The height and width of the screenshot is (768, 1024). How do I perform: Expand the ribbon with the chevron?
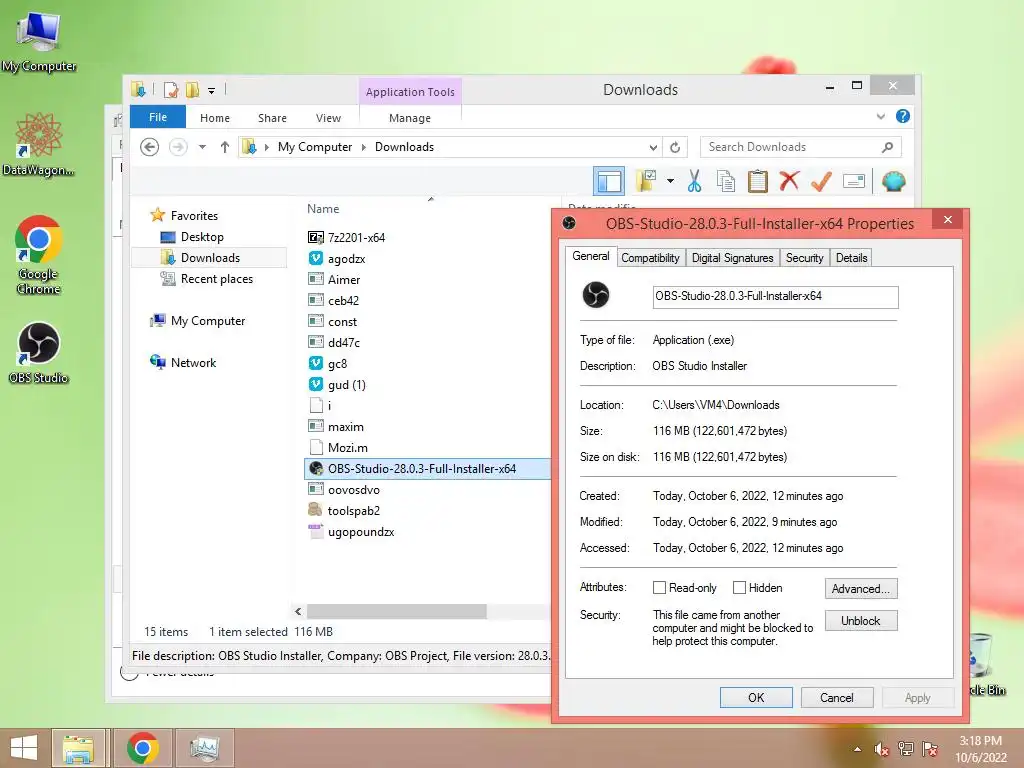click(880, 117)
